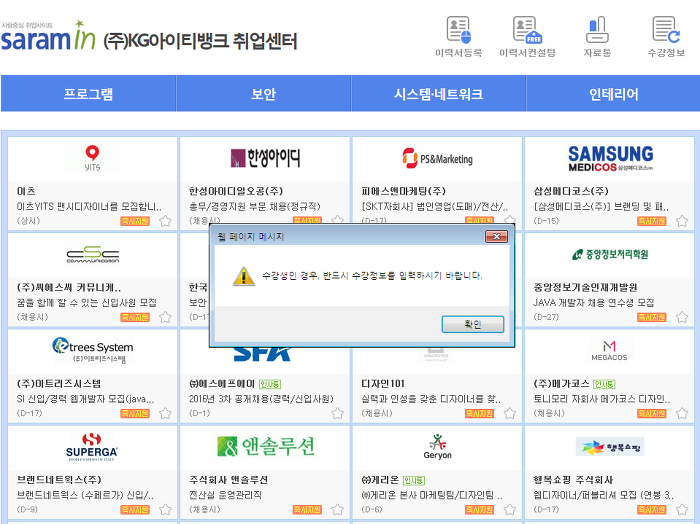Select the 인테리어 tab

coord(613,94)
